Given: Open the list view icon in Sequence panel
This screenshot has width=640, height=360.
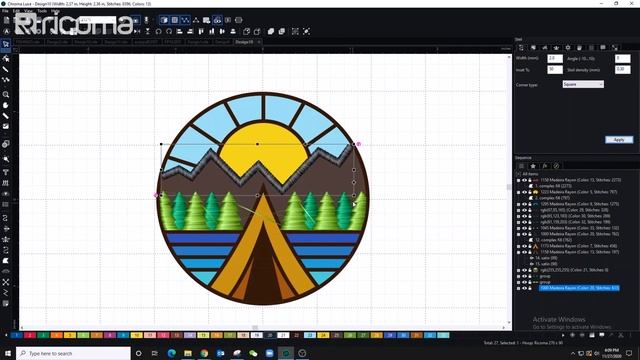Looking at the screenshot, I should tap(522, 166).
